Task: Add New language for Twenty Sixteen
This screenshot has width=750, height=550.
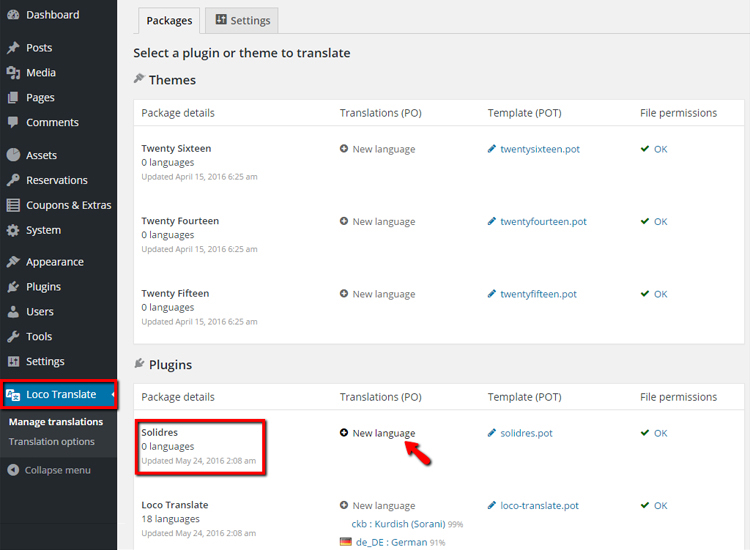Action: 384,149
